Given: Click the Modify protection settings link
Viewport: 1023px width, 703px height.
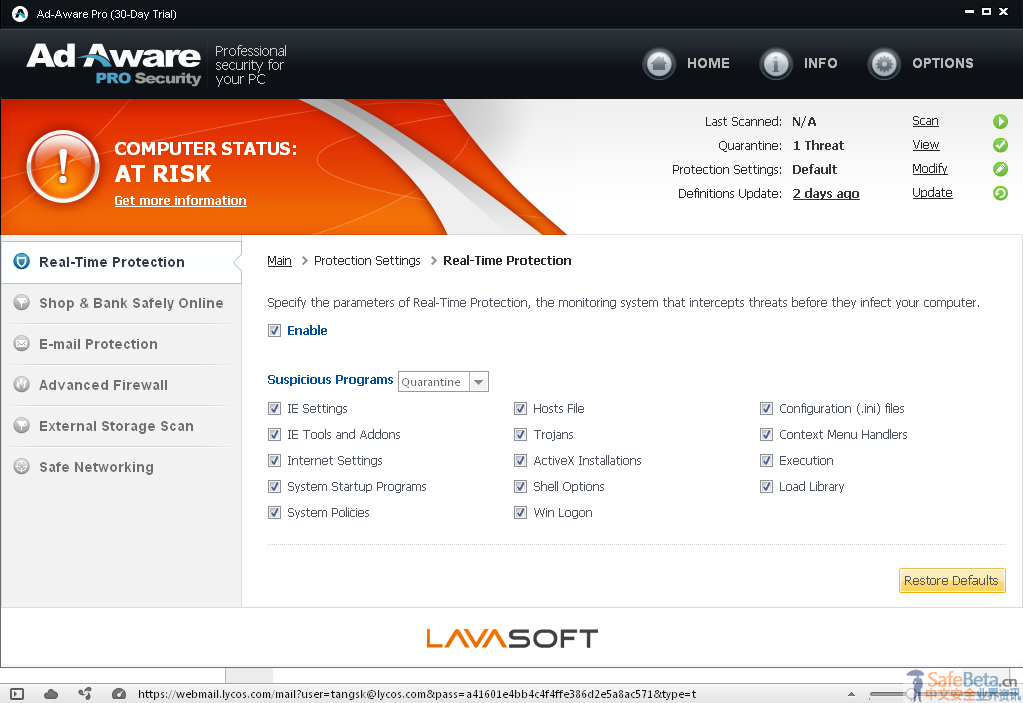Looking at the screenshot, I should click(930, 169).
